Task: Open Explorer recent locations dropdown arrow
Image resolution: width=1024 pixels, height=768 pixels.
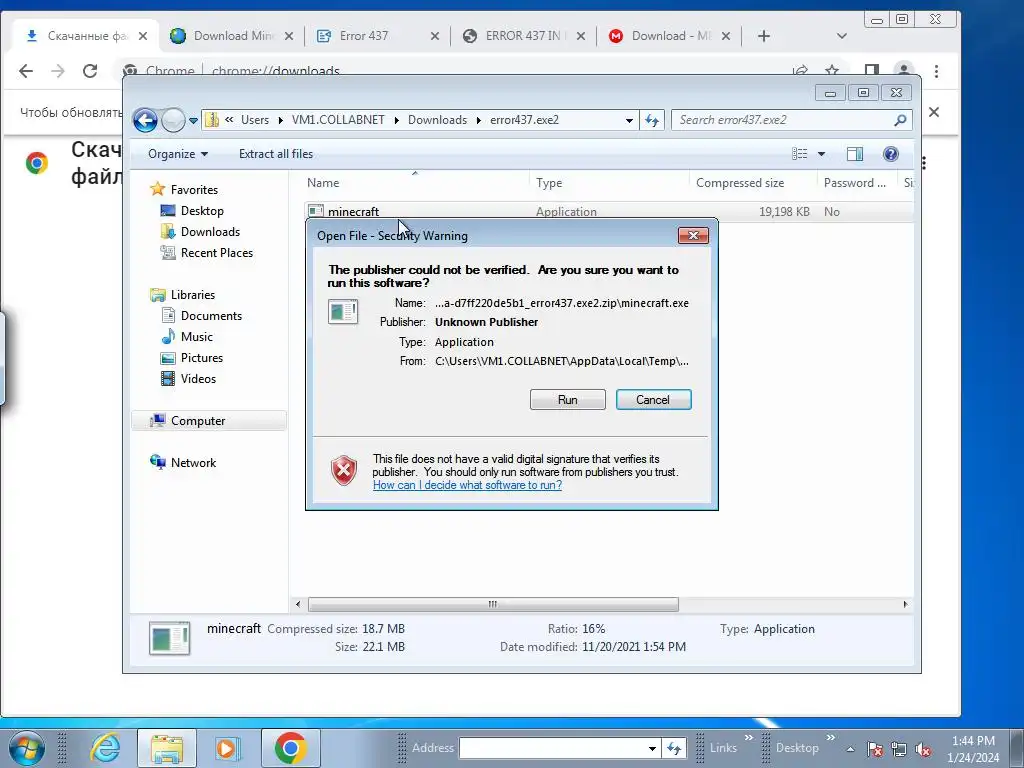Action: click(193, 120)
